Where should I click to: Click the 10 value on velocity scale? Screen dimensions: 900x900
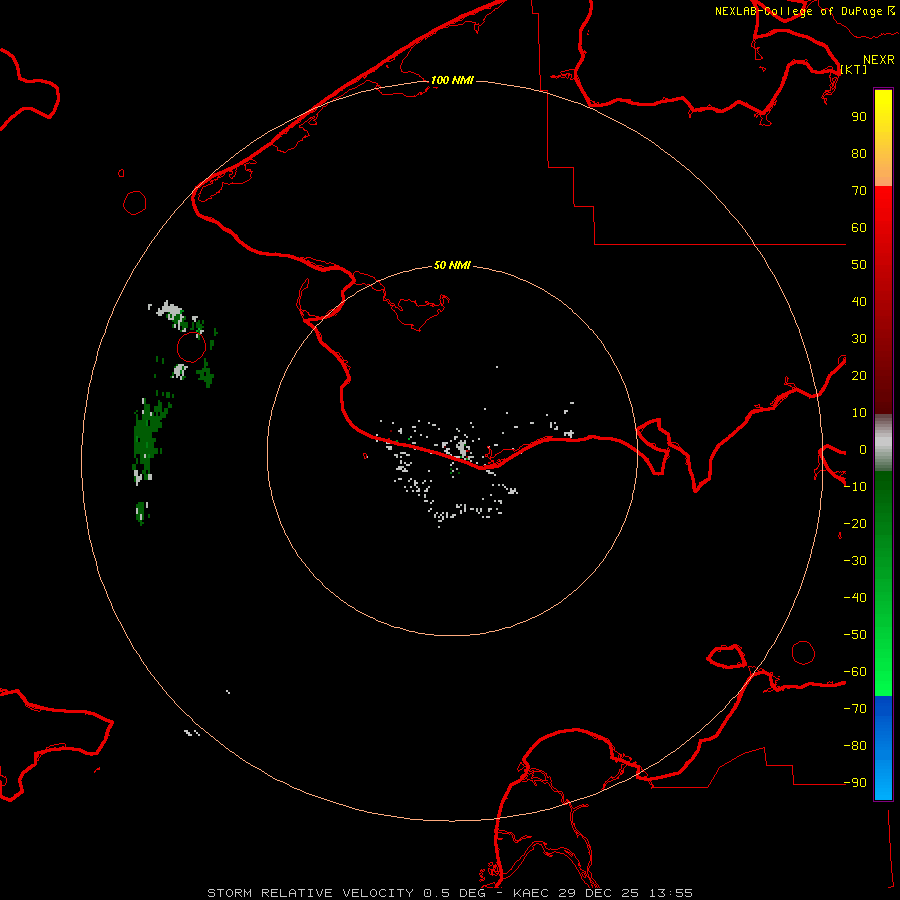click(859, 413)
